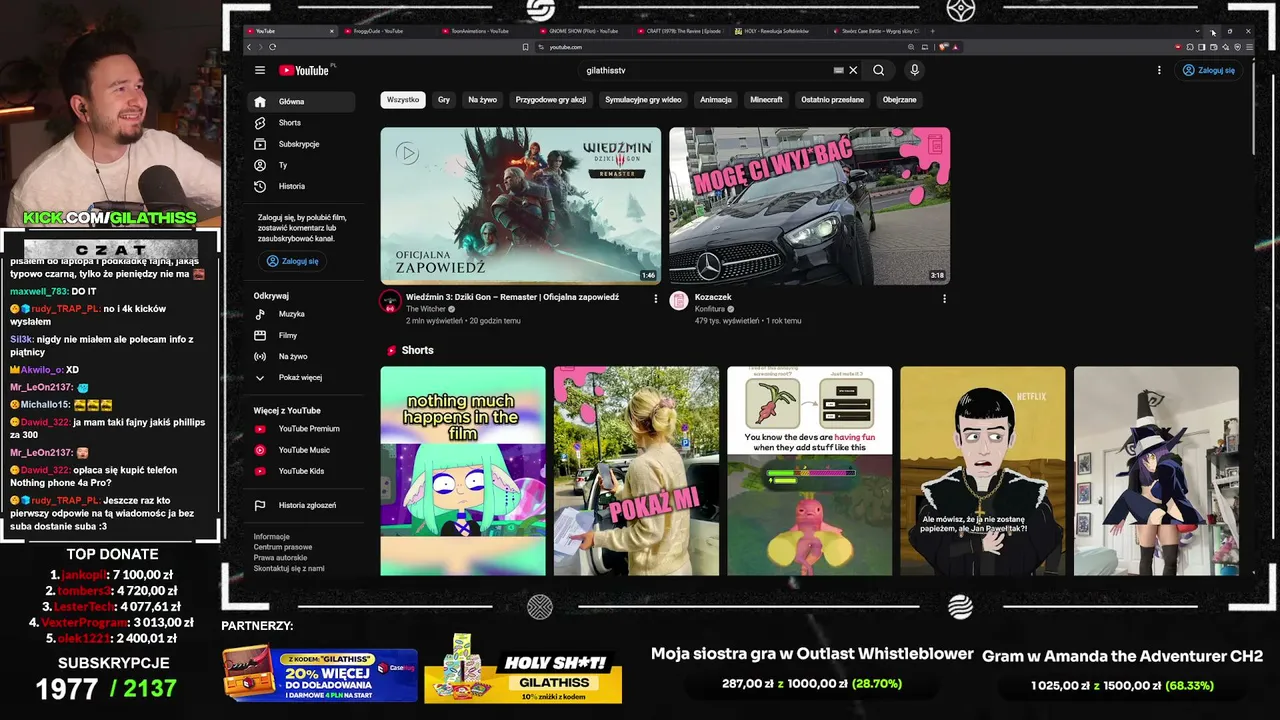Open the on-screen keyboard icon in search
Screen dimensions: 1280x720
click(839, 70)
